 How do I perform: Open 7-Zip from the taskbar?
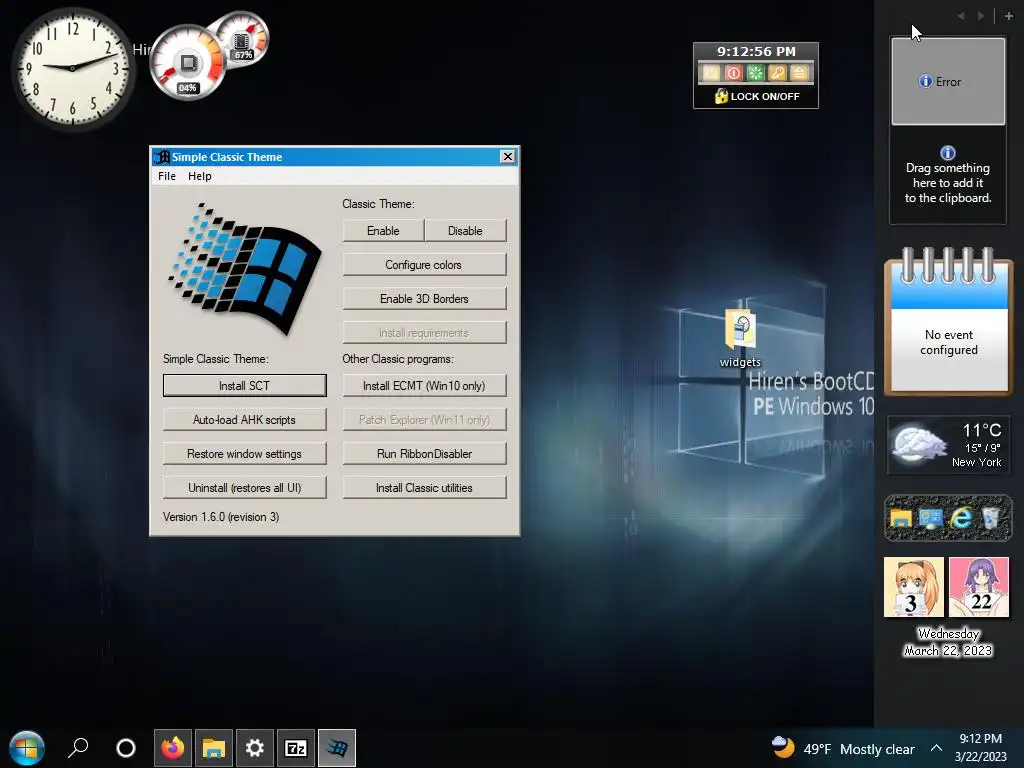click(296, 748)
